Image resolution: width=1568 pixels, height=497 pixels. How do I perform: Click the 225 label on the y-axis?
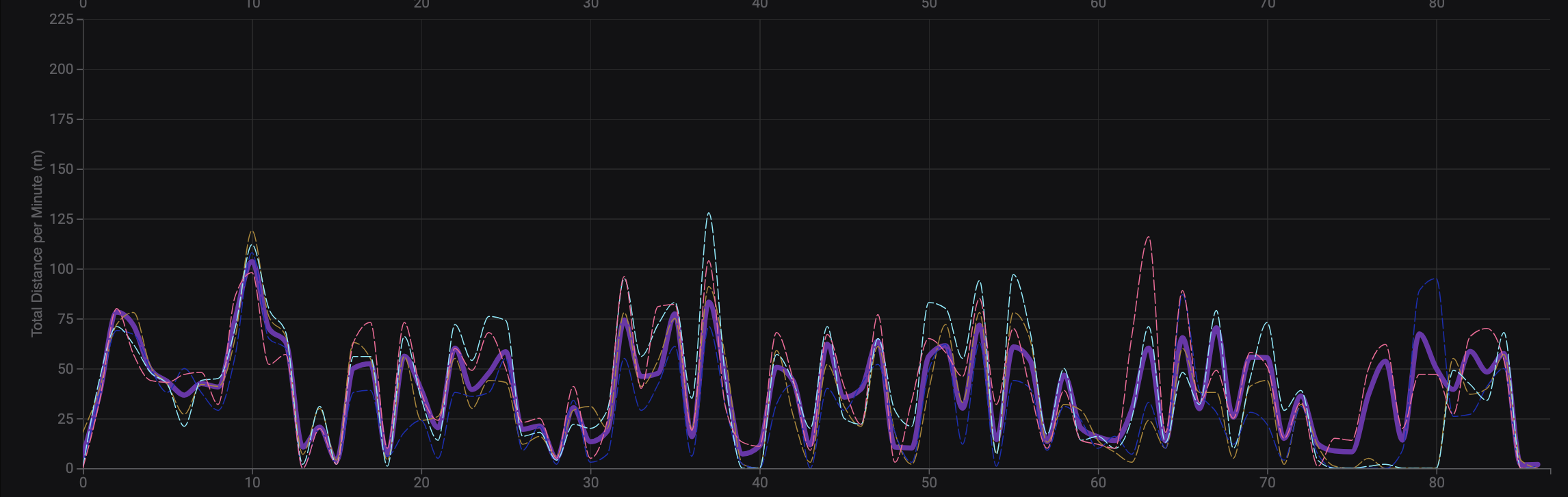coord(61,19)
